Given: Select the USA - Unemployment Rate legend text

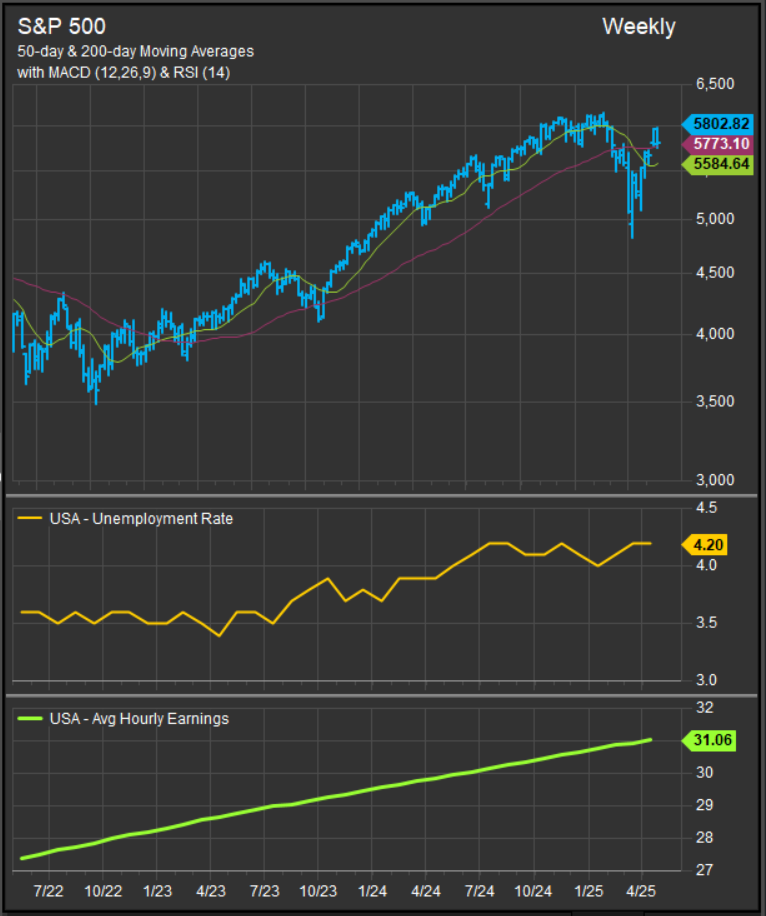Looking at the screenshot, I should [141, 518].
